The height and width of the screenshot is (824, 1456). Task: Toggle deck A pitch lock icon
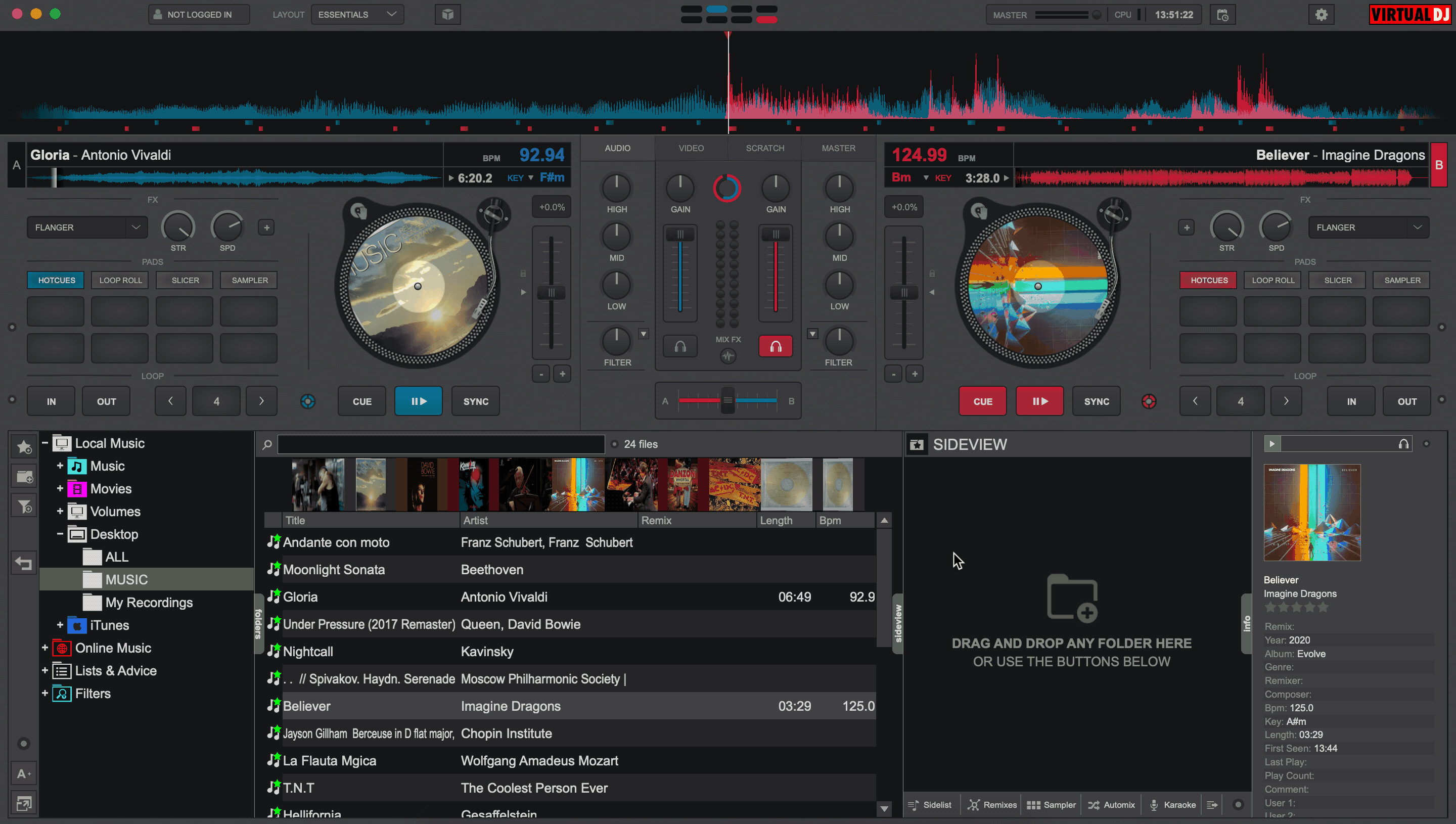pyautogui.click(x=523, y=274)
